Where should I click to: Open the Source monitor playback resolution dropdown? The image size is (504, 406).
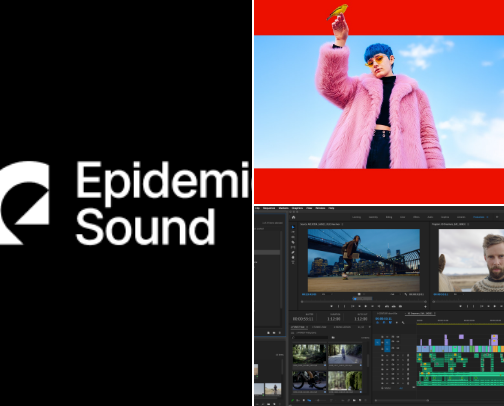396,294
